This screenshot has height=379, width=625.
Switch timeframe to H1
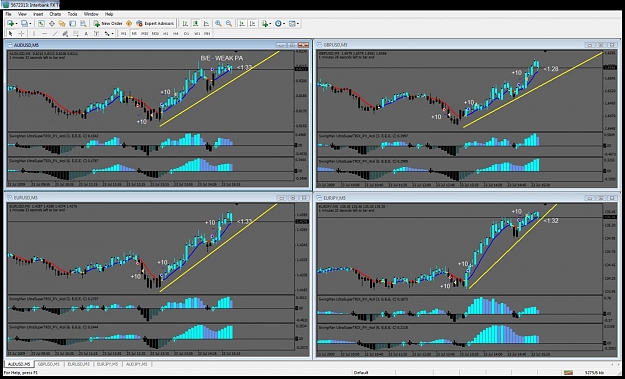click(x=165, y=34)
